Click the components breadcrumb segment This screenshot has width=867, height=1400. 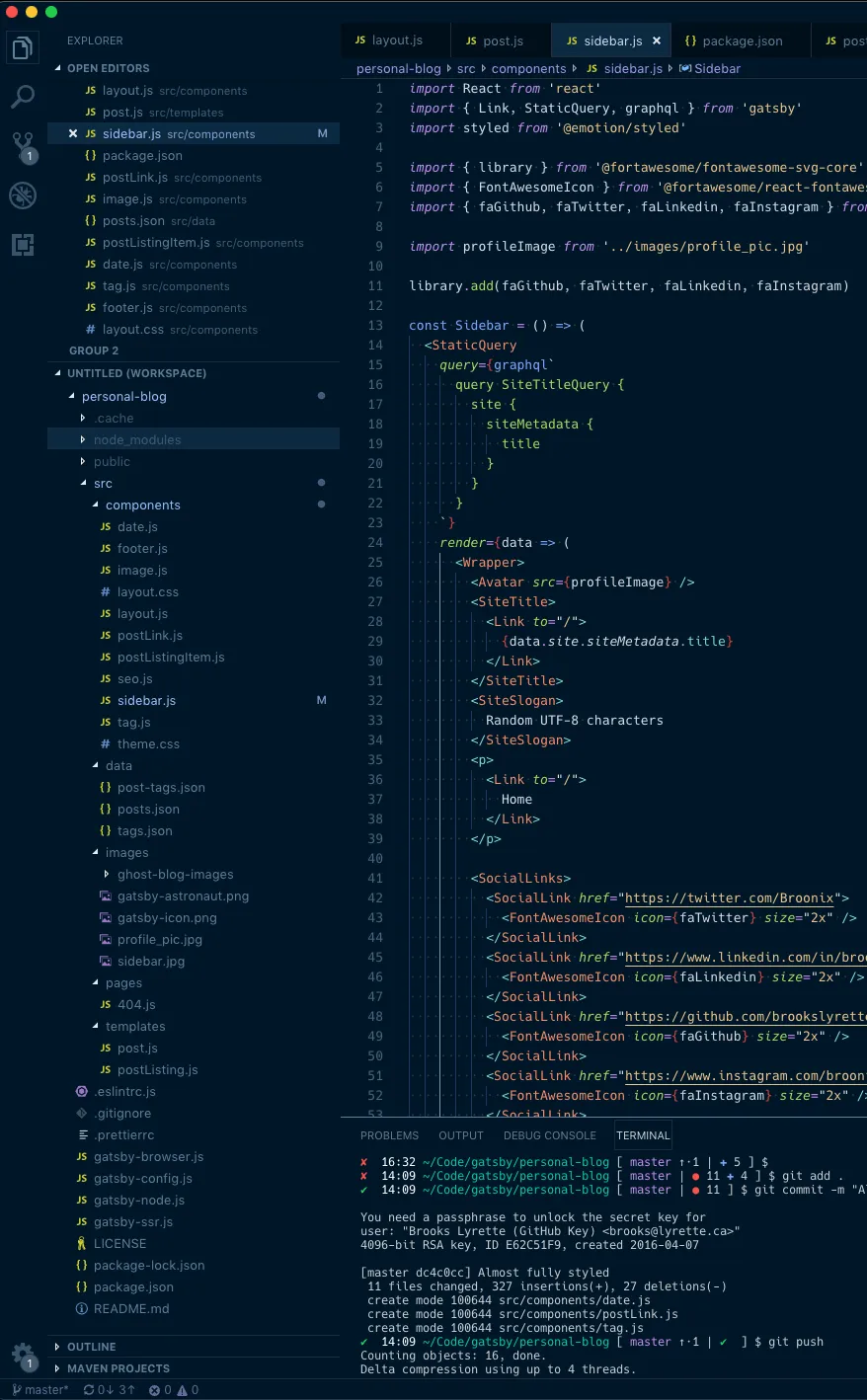[528, 69]
